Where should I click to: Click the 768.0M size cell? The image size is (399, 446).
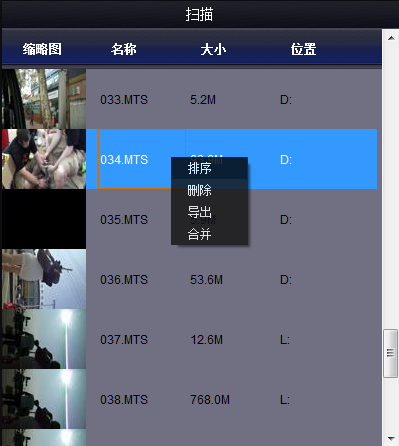[210, 400]
